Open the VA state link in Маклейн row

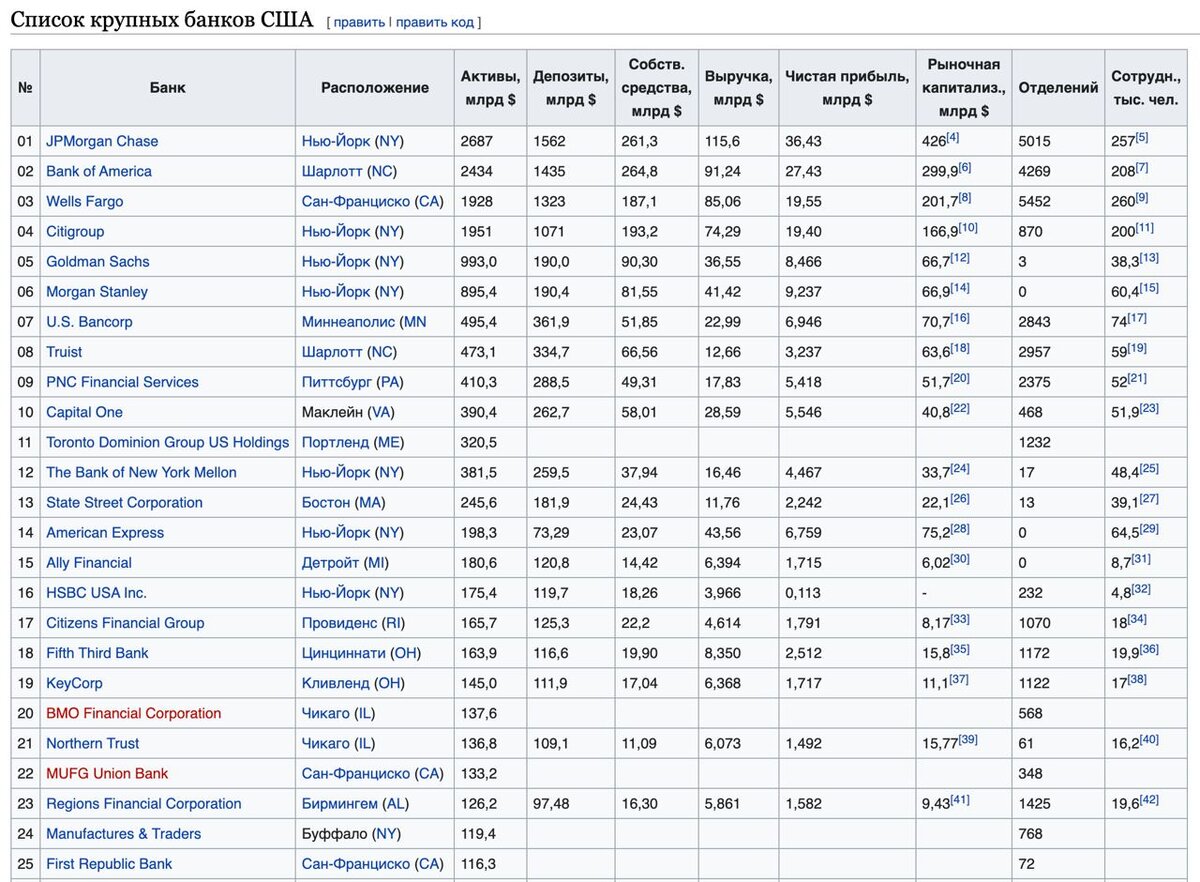click(x=383, y=412)
